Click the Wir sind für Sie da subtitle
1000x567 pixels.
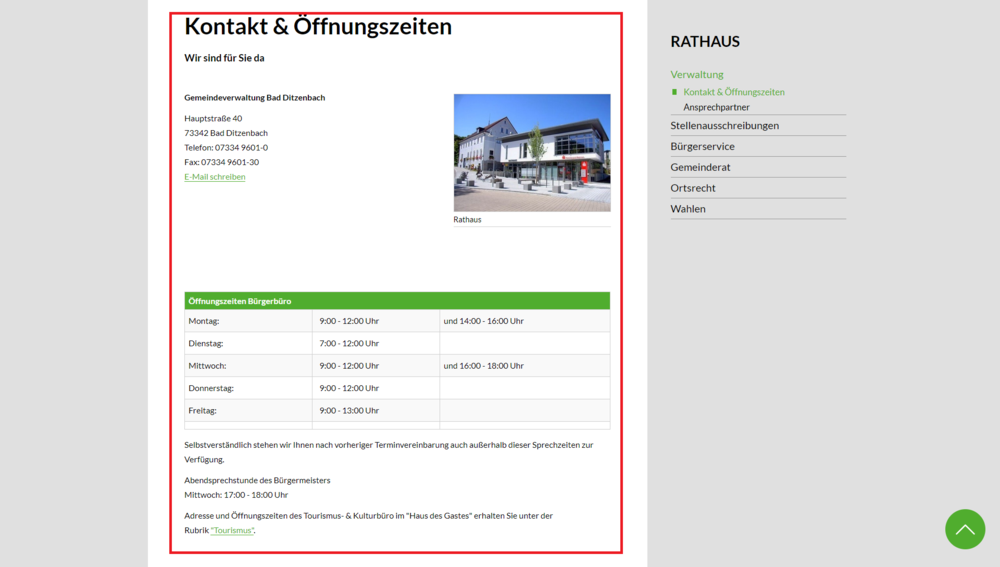pos(224,58)
